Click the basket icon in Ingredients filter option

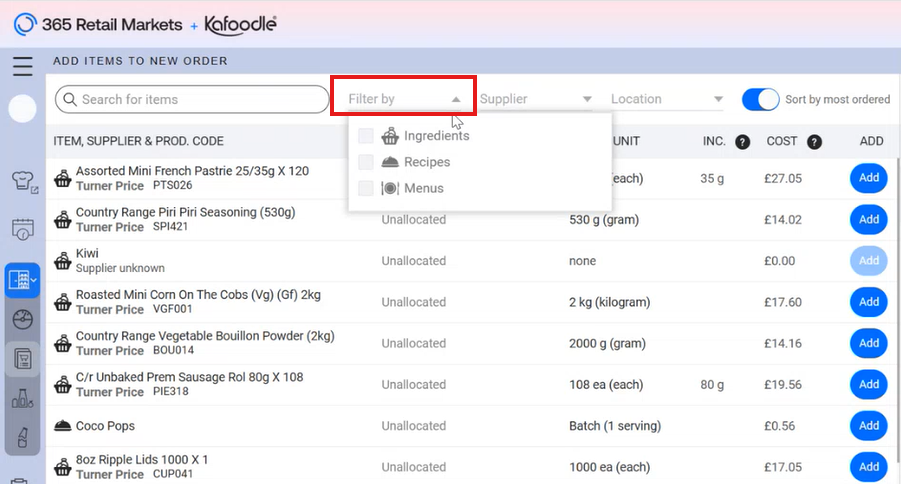point(390,136)
